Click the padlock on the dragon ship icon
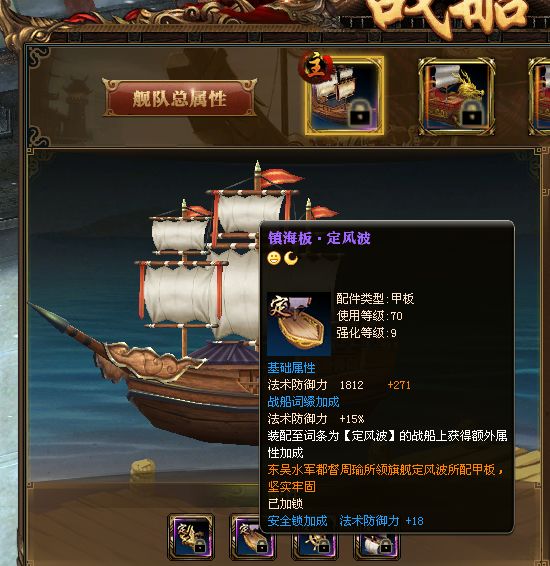This screenshot has width=550, height=566. coord(473,115)
